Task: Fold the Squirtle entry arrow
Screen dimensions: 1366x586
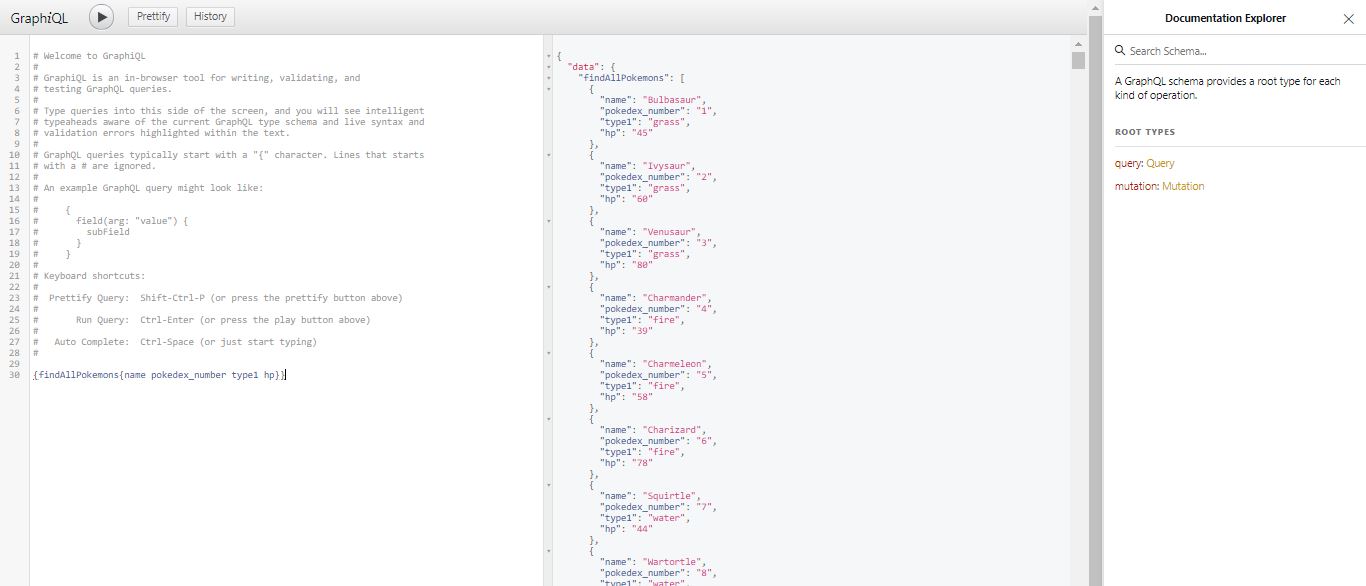Action: click(549, 485)
